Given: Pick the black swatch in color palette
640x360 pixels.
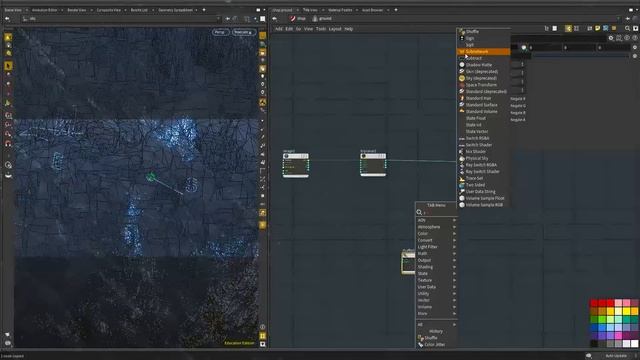Looking at the screenshot, I should 594,344.
